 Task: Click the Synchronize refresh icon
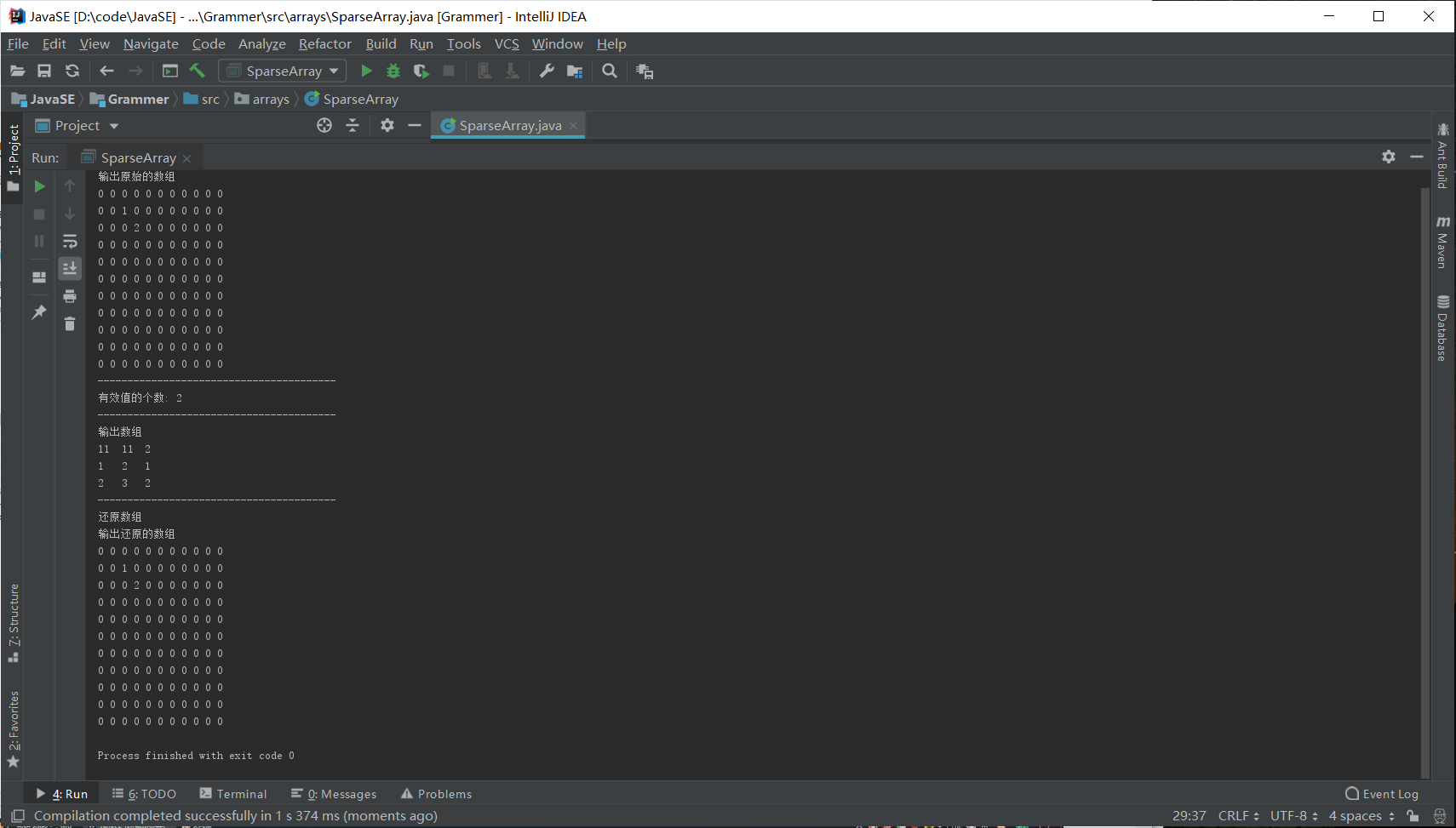tap(72, 71)
